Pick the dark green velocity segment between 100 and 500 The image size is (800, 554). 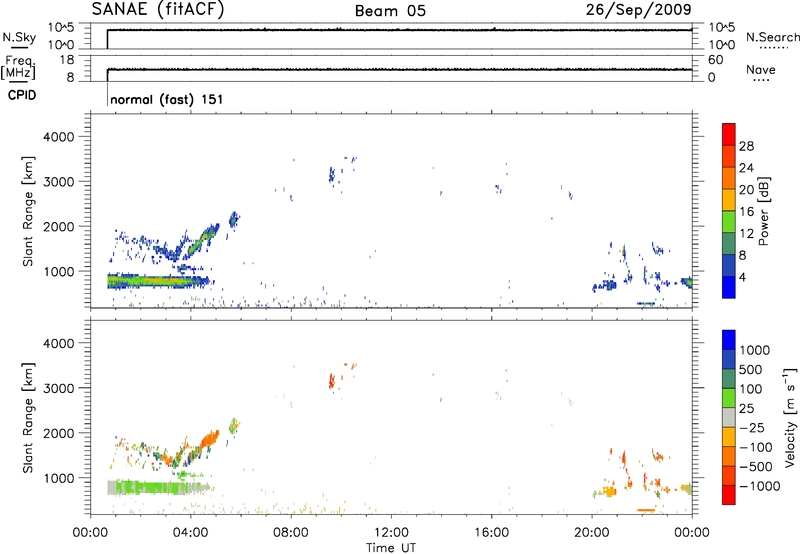(729, 379)
